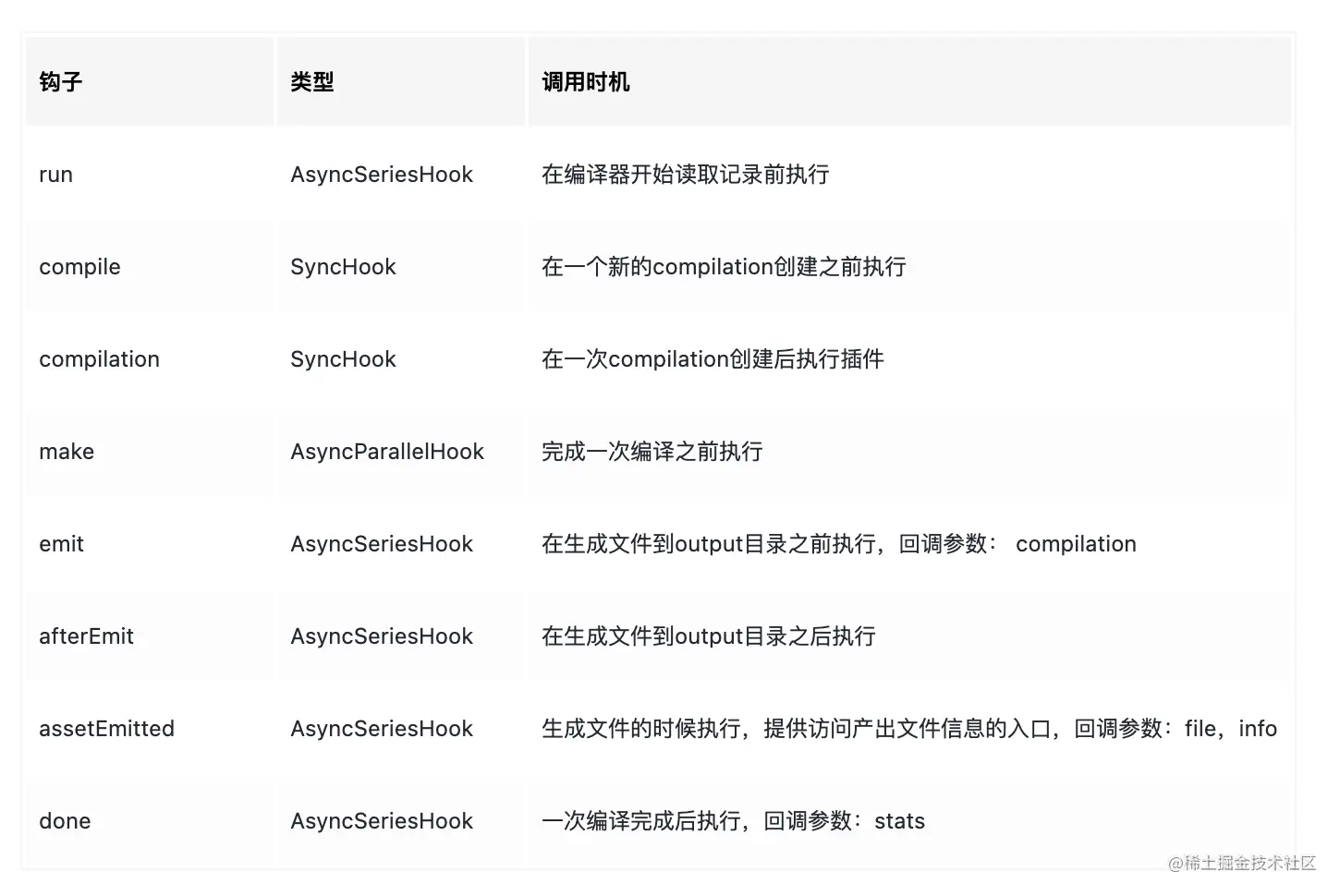Click description 完成一次编译之前执行
Viewport: 1340px width, 896px height.
pos(652,452)
